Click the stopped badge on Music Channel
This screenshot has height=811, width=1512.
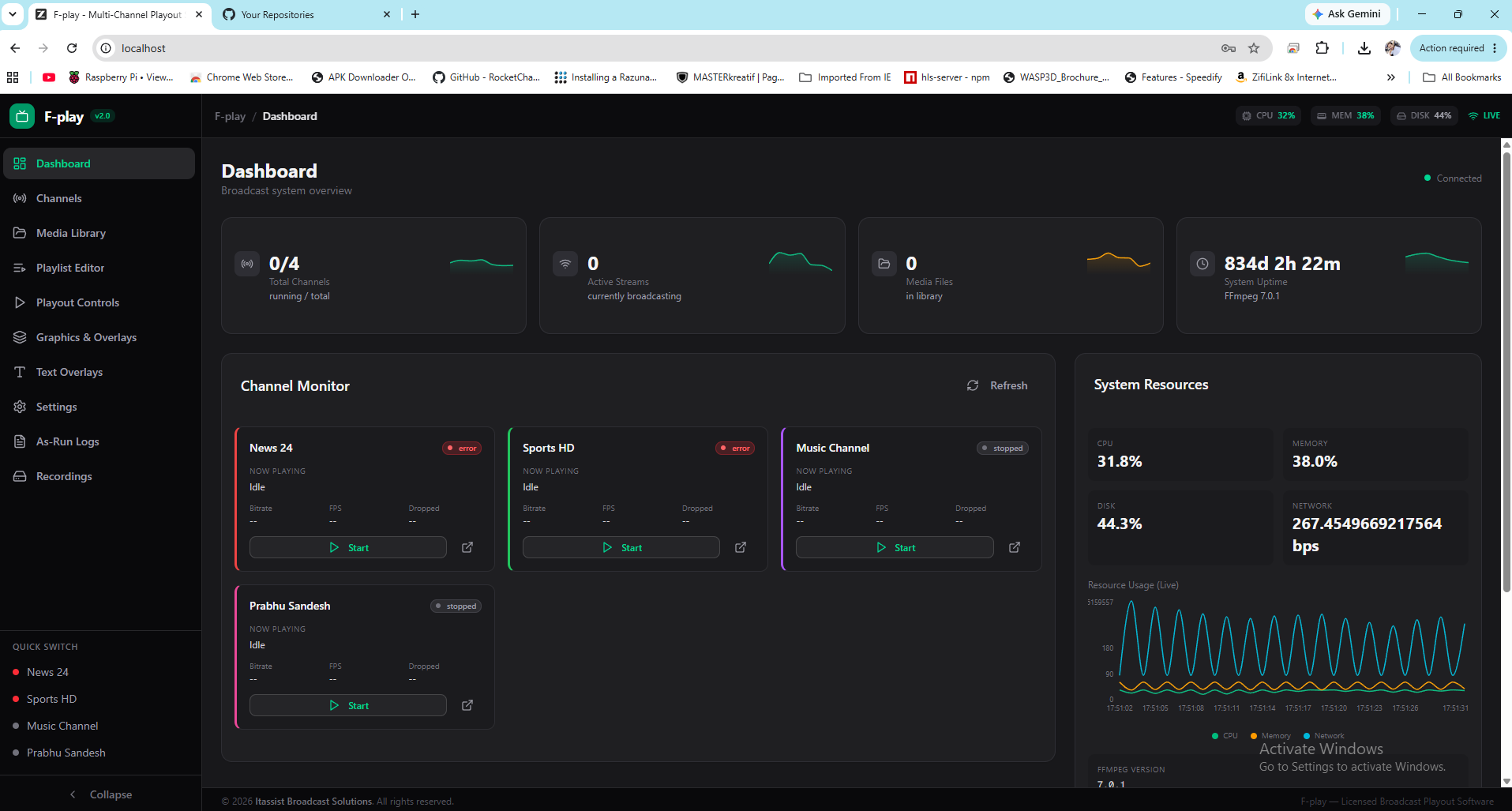coord(1003,448)
